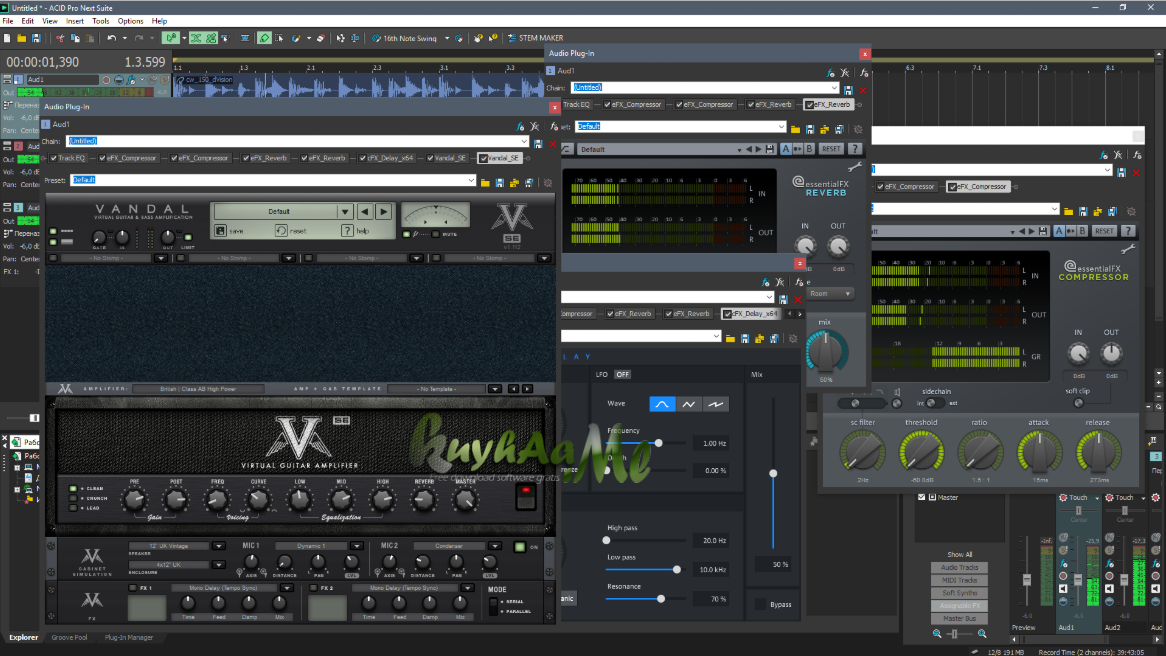Screen dimensions: 1166x656
Task: Click MIDI Tracks button in mixer list
Action: coord(959,580)
